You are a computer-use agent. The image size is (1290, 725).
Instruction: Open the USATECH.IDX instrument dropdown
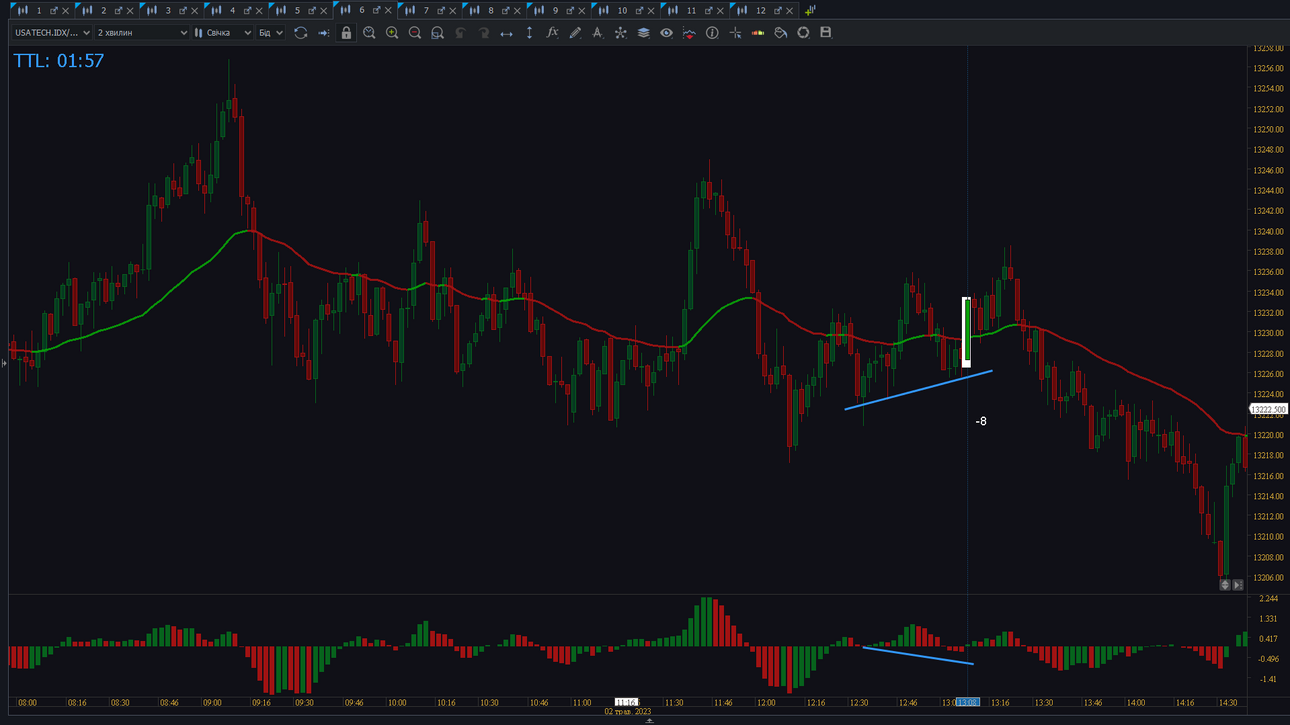(52, 33)
